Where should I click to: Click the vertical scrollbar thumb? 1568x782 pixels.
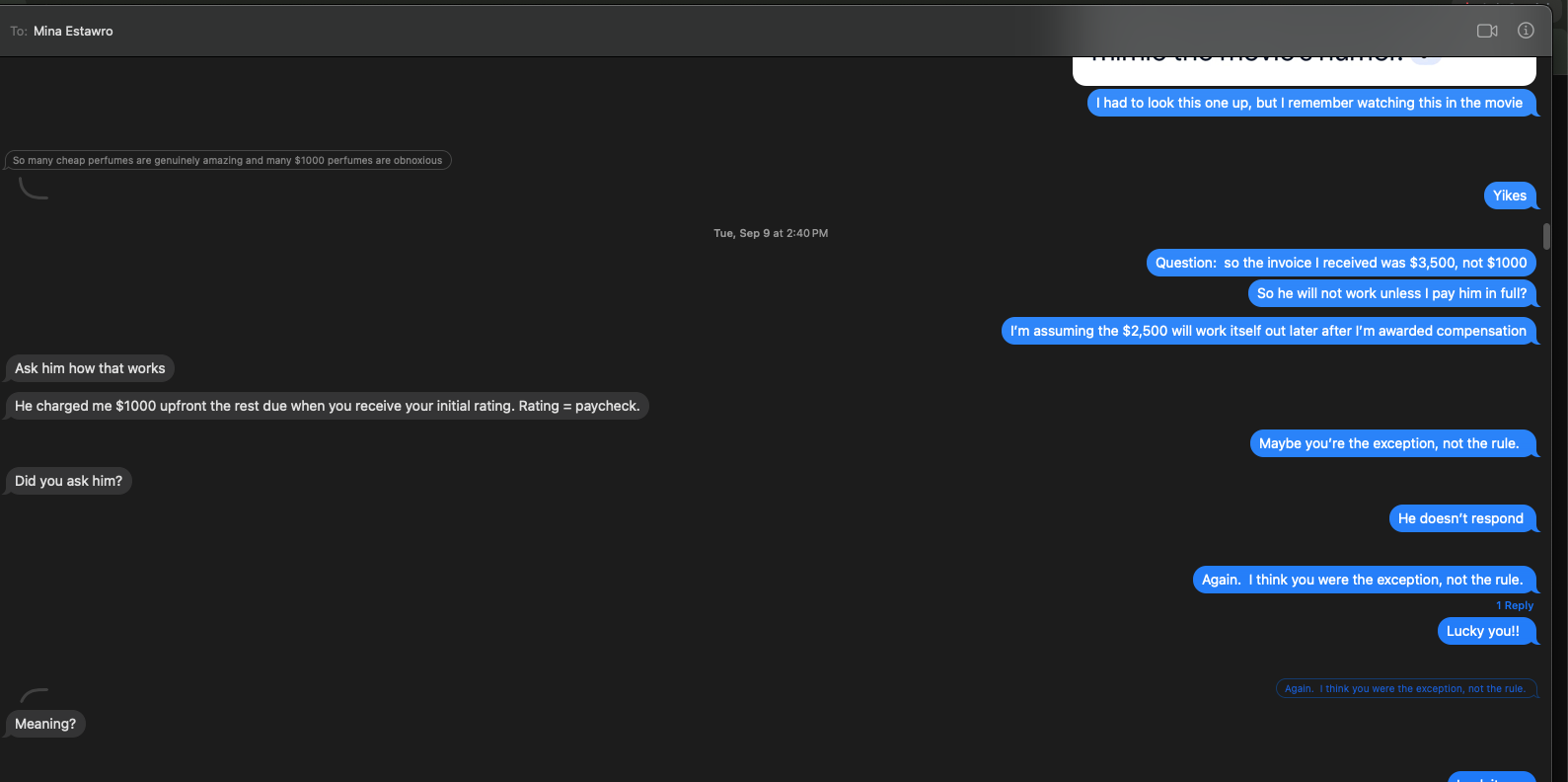(x=1546, y=236)
